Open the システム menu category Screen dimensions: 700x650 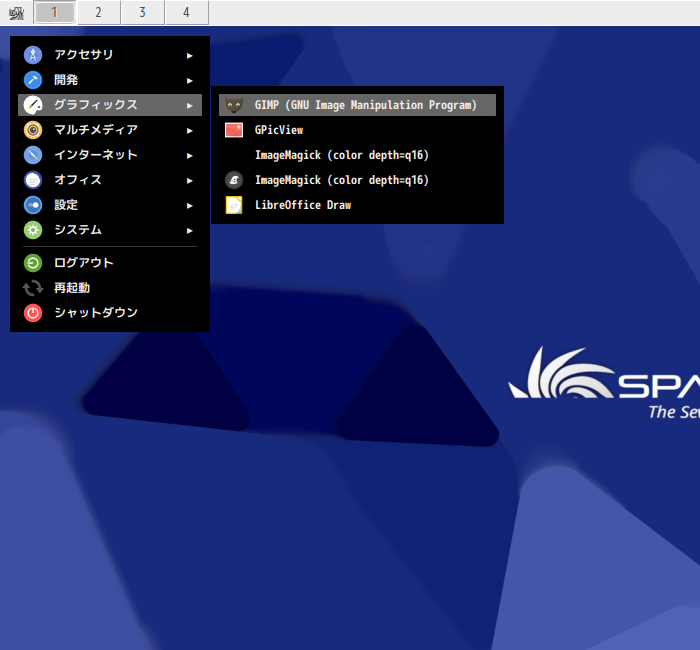tap(110, 230)
